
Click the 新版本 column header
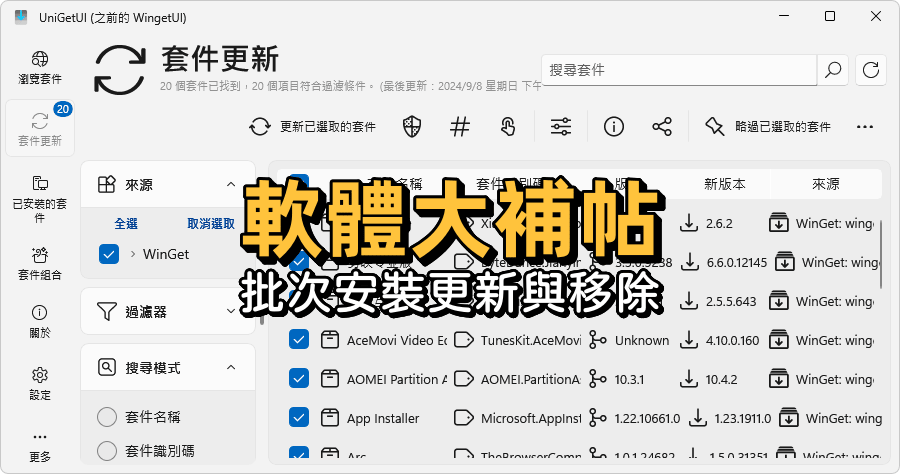coord(724,184)
